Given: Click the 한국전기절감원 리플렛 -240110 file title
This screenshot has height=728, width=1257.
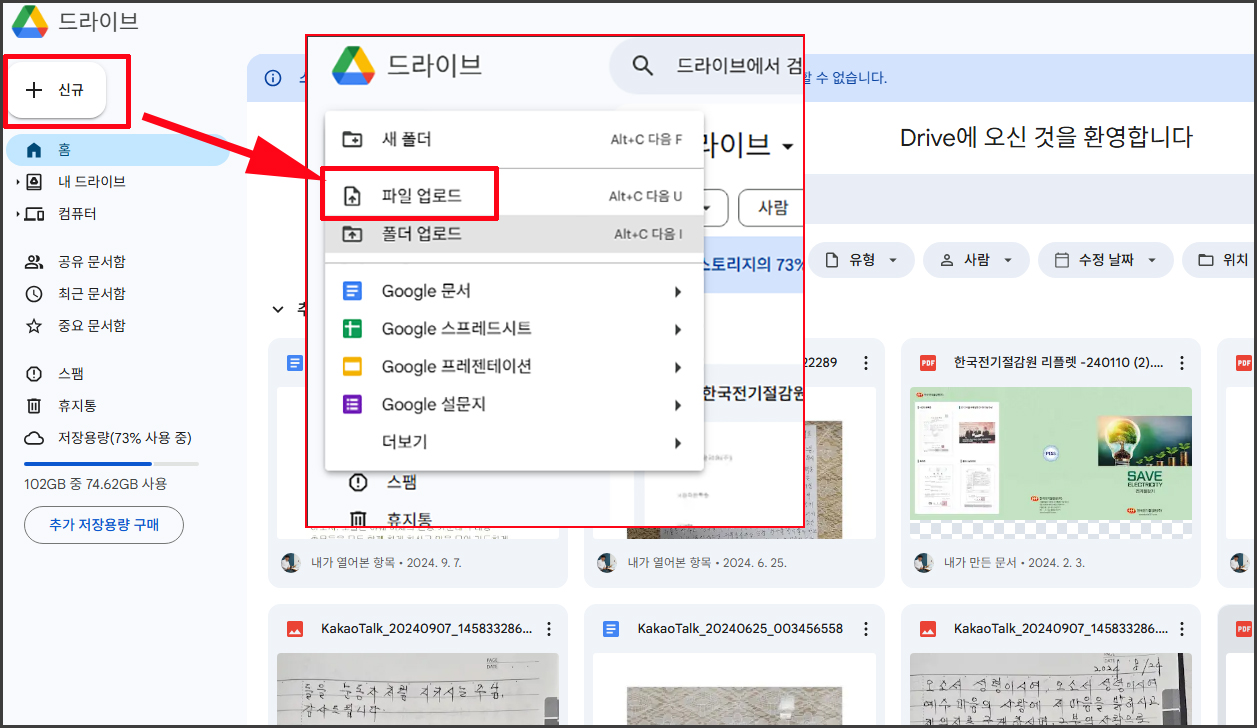Looking at the screenshot, I should click(x=1059, y=363).
